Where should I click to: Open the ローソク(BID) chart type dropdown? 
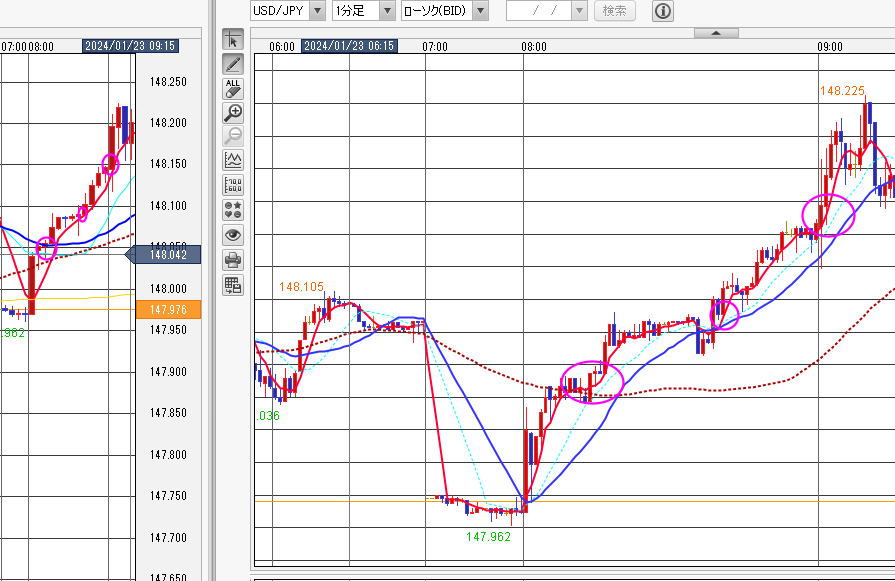[x=480, y=11]
